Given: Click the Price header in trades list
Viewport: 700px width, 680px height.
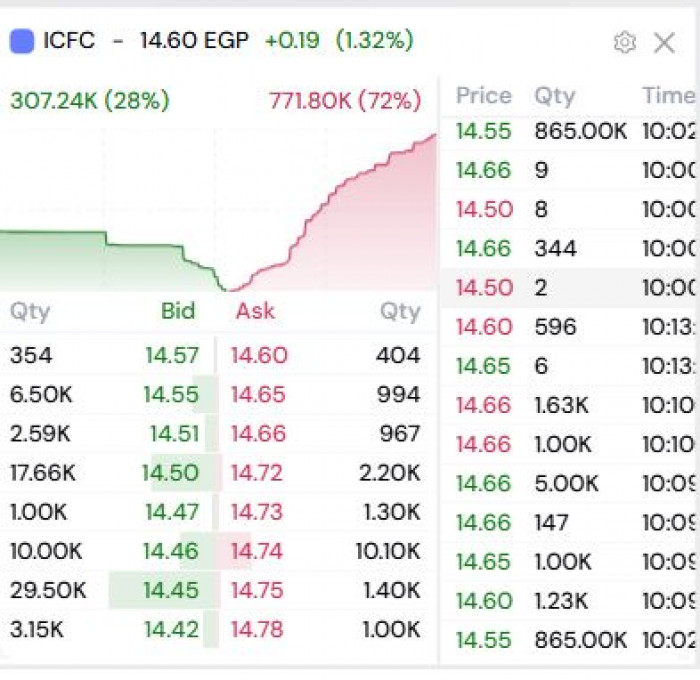Looking at the screenshot, I should [484, 96].
